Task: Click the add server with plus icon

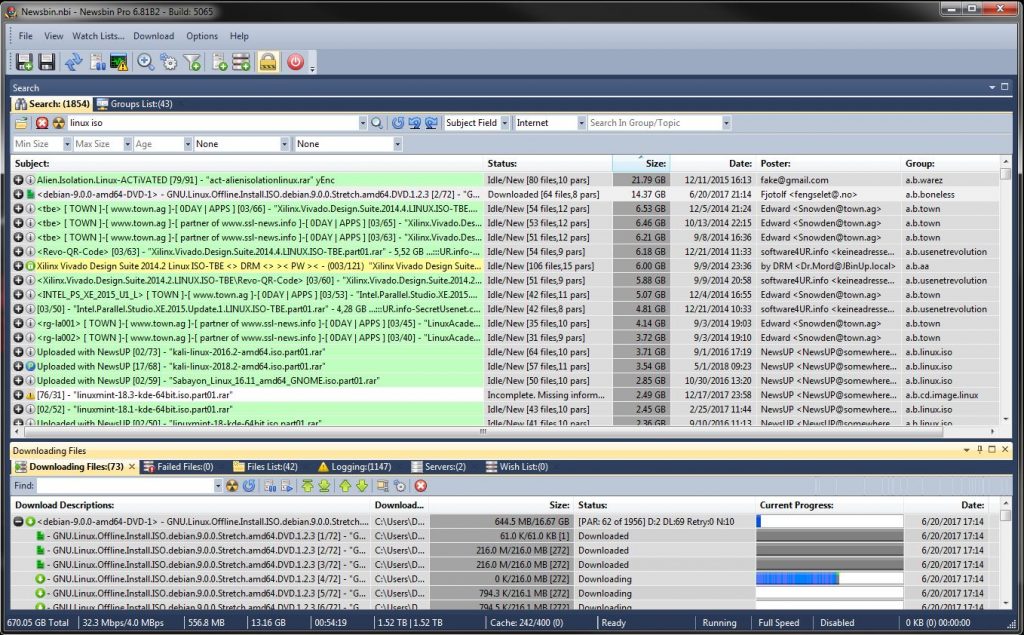Action: pyautogui.click(x=241, y=62)
